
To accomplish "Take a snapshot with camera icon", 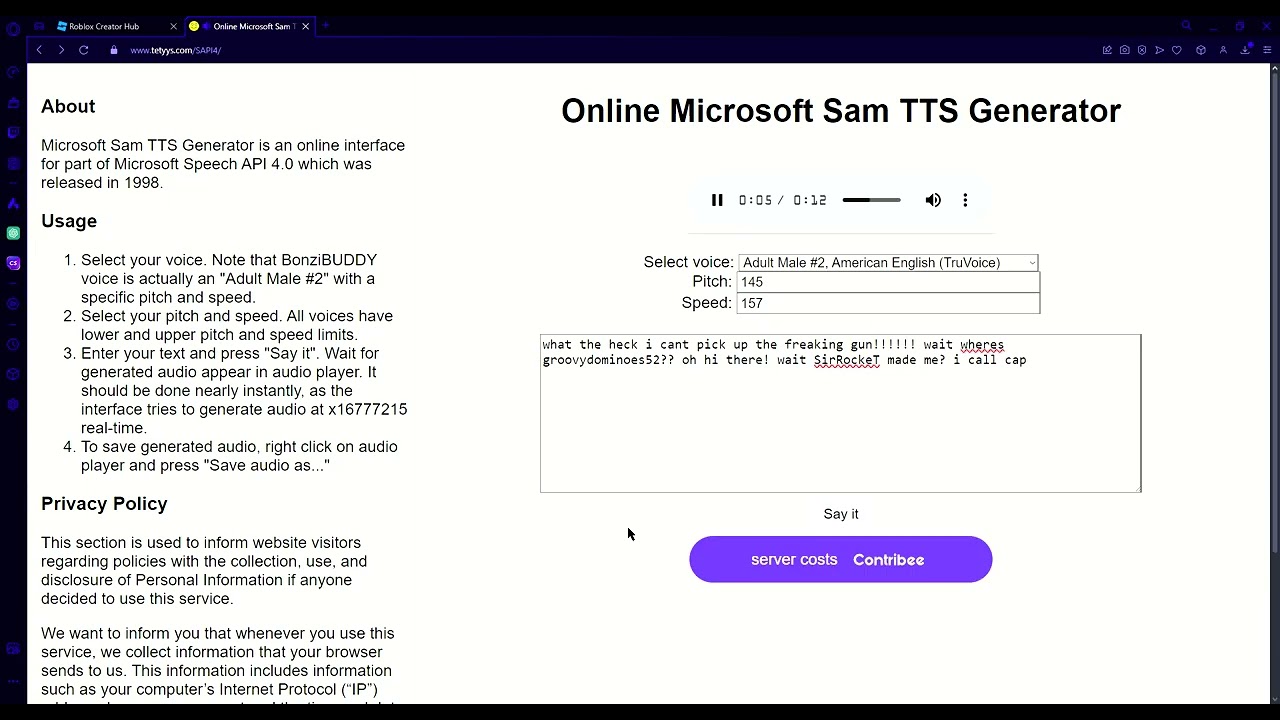I will [x=1125, y=50].
